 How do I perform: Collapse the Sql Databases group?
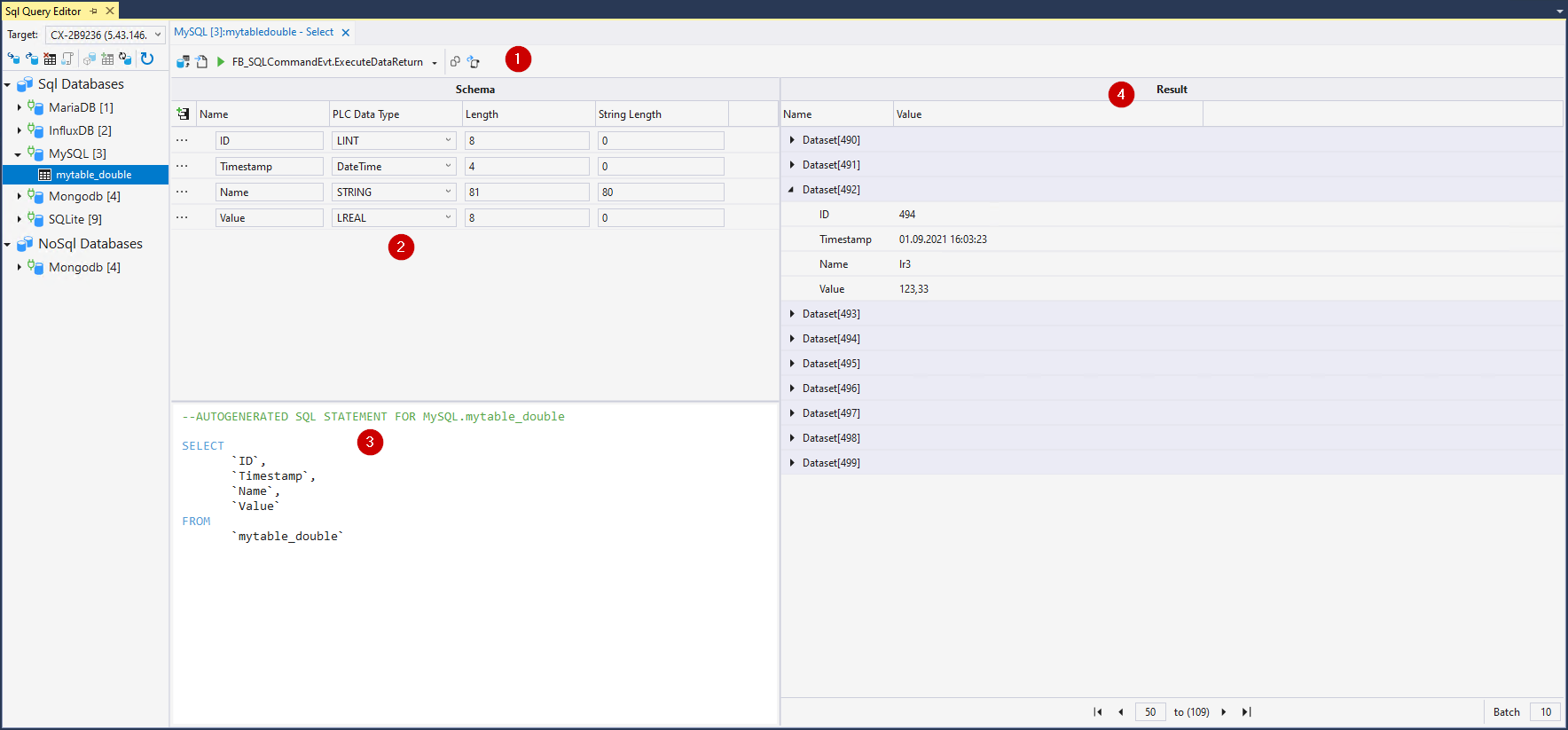coord(8,84)
